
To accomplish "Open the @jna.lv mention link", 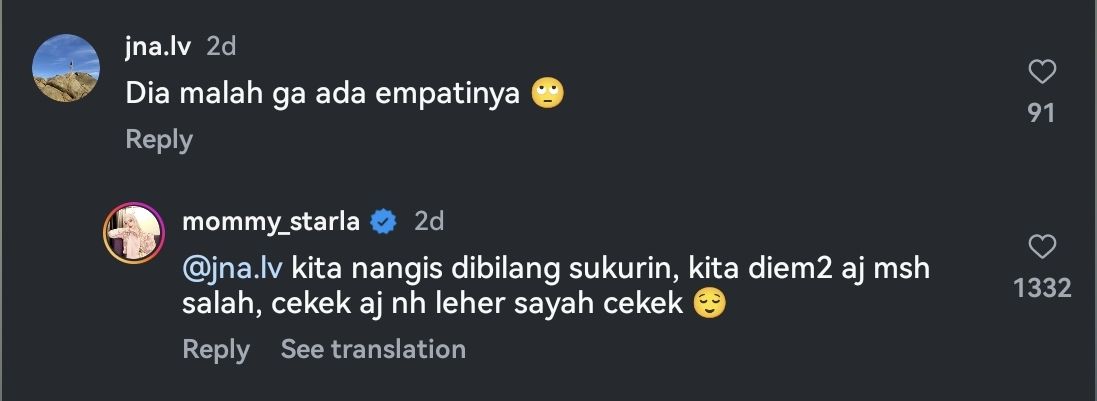I will click(x=232, y=269).
